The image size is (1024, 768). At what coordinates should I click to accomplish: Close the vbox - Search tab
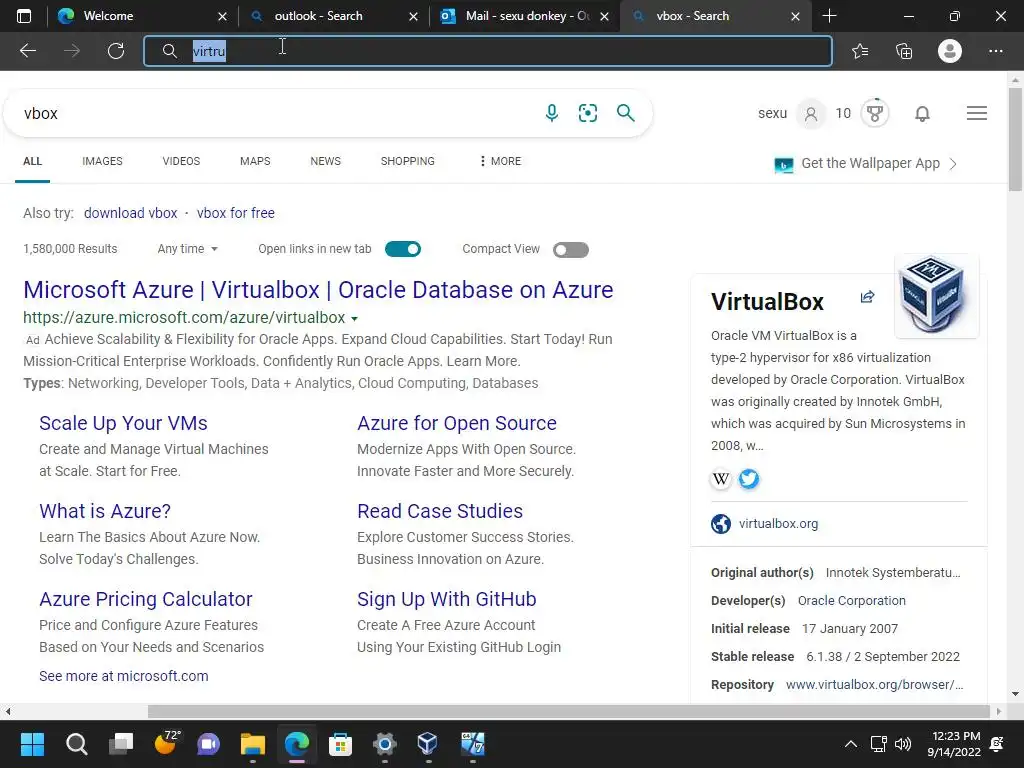point(795,16)
